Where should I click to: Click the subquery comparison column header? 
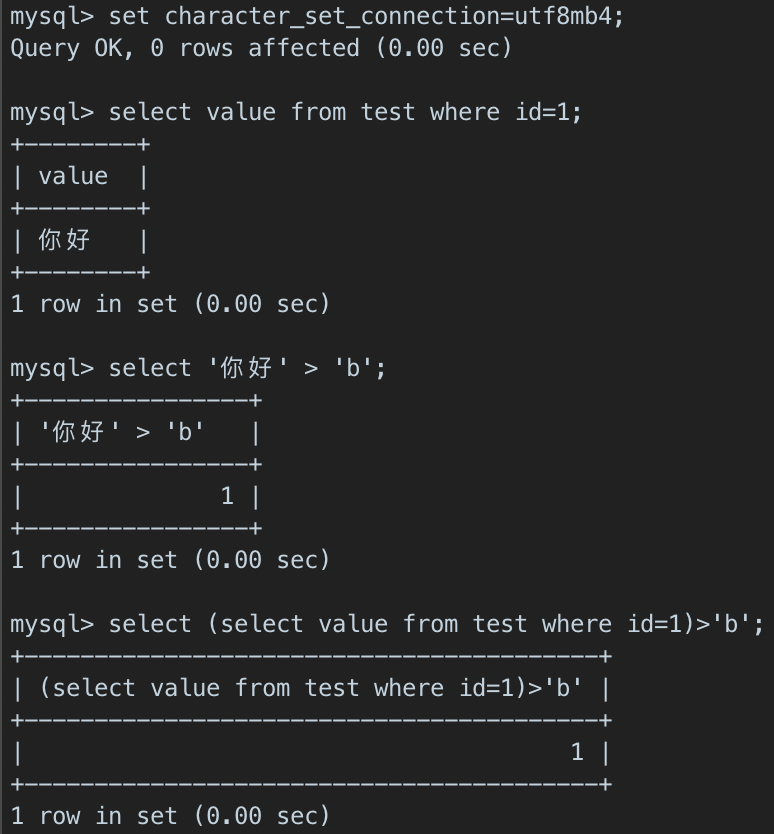tap(311, 688)
